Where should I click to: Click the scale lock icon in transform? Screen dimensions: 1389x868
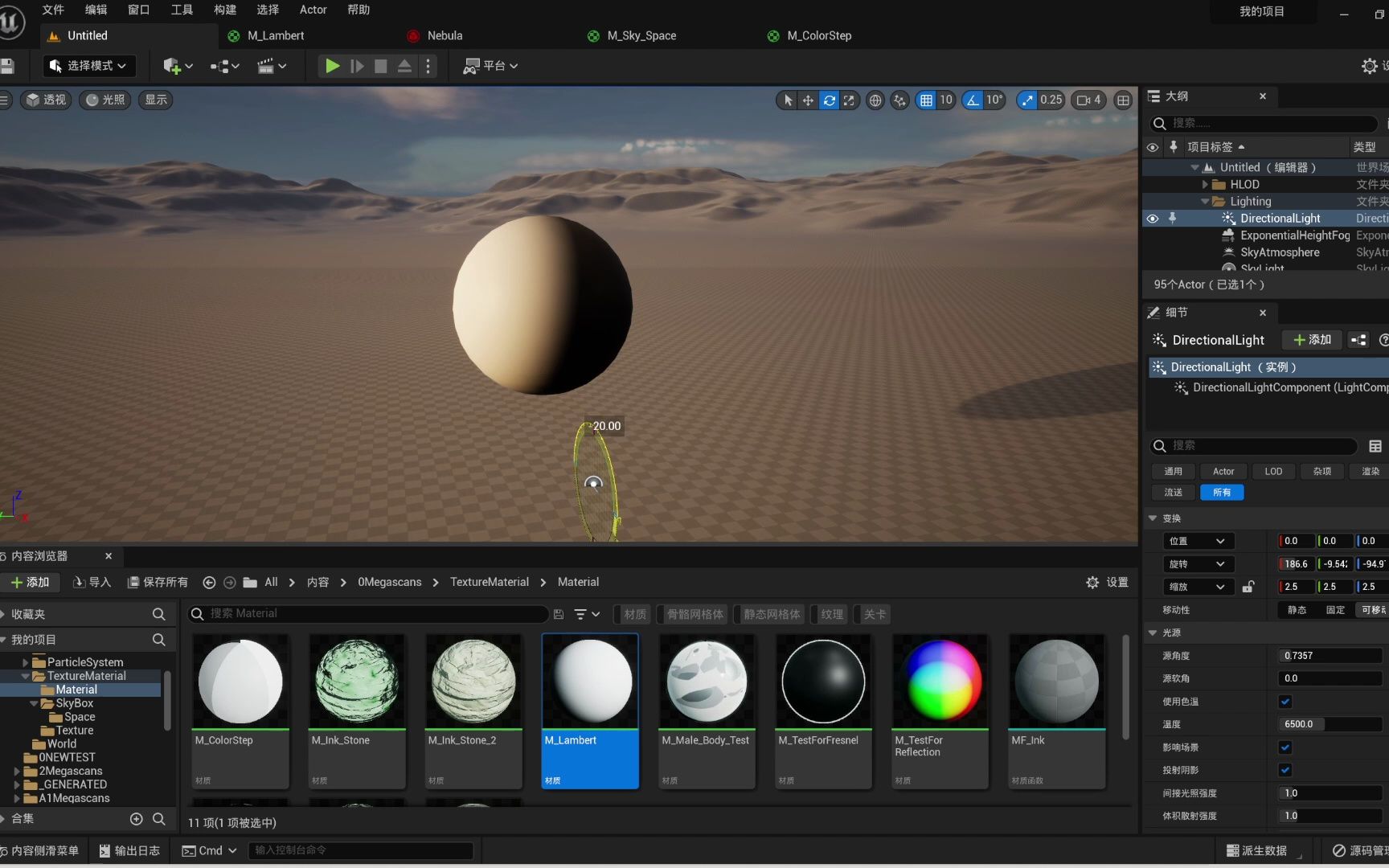[x=1248, y=587]
